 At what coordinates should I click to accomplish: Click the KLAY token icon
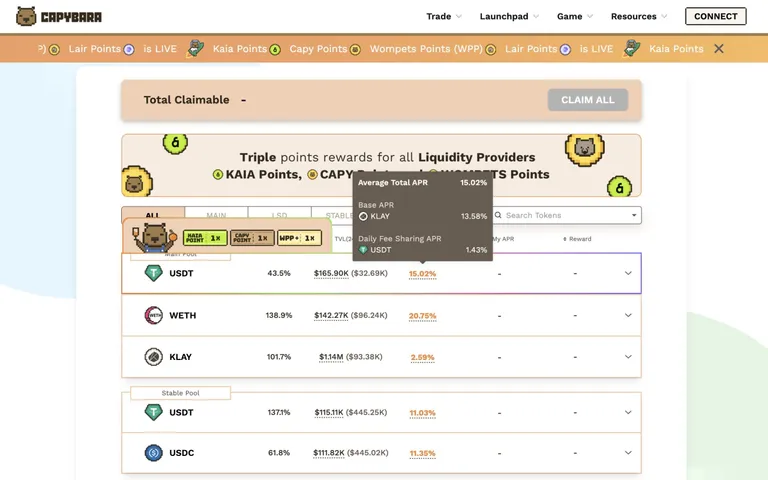(x=153, y=357)
